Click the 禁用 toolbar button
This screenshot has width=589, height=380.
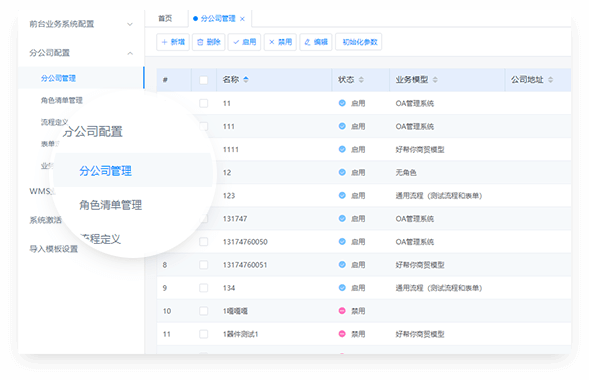pyautogui.click(x=280, y=42)
